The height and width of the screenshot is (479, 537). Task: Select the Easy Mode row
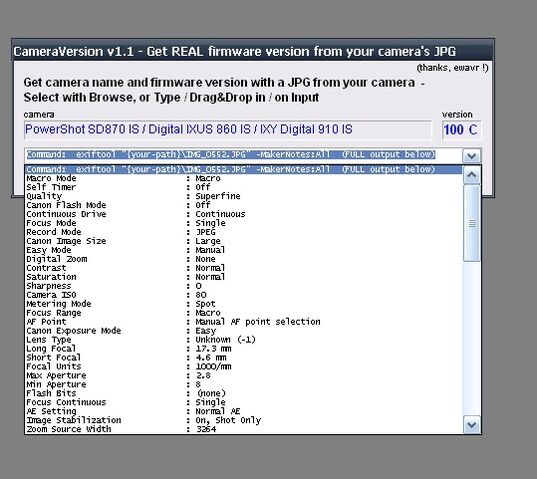243,250
